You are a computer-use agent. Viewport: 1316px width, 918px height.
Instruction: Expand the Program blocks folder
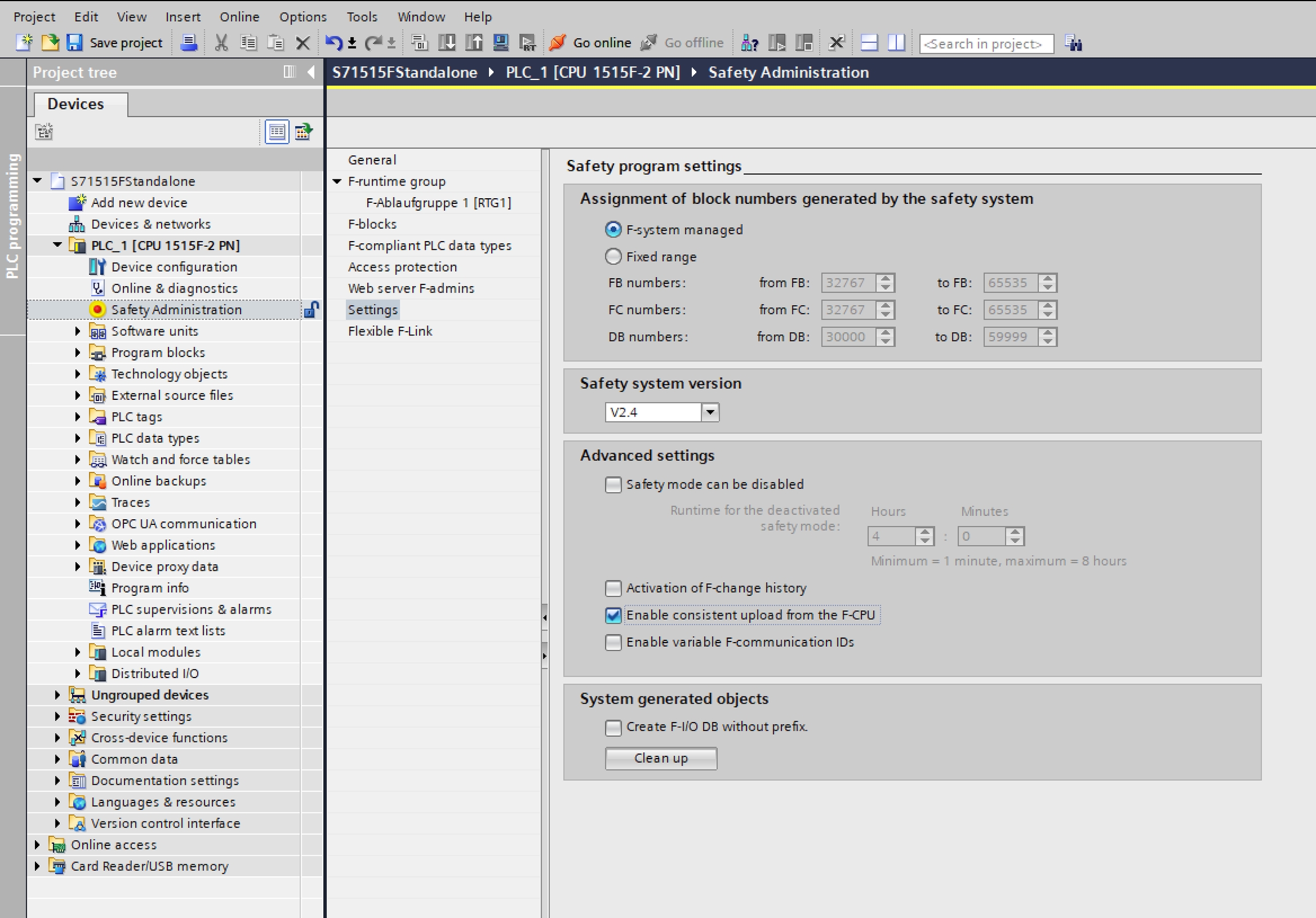[78, 352]
